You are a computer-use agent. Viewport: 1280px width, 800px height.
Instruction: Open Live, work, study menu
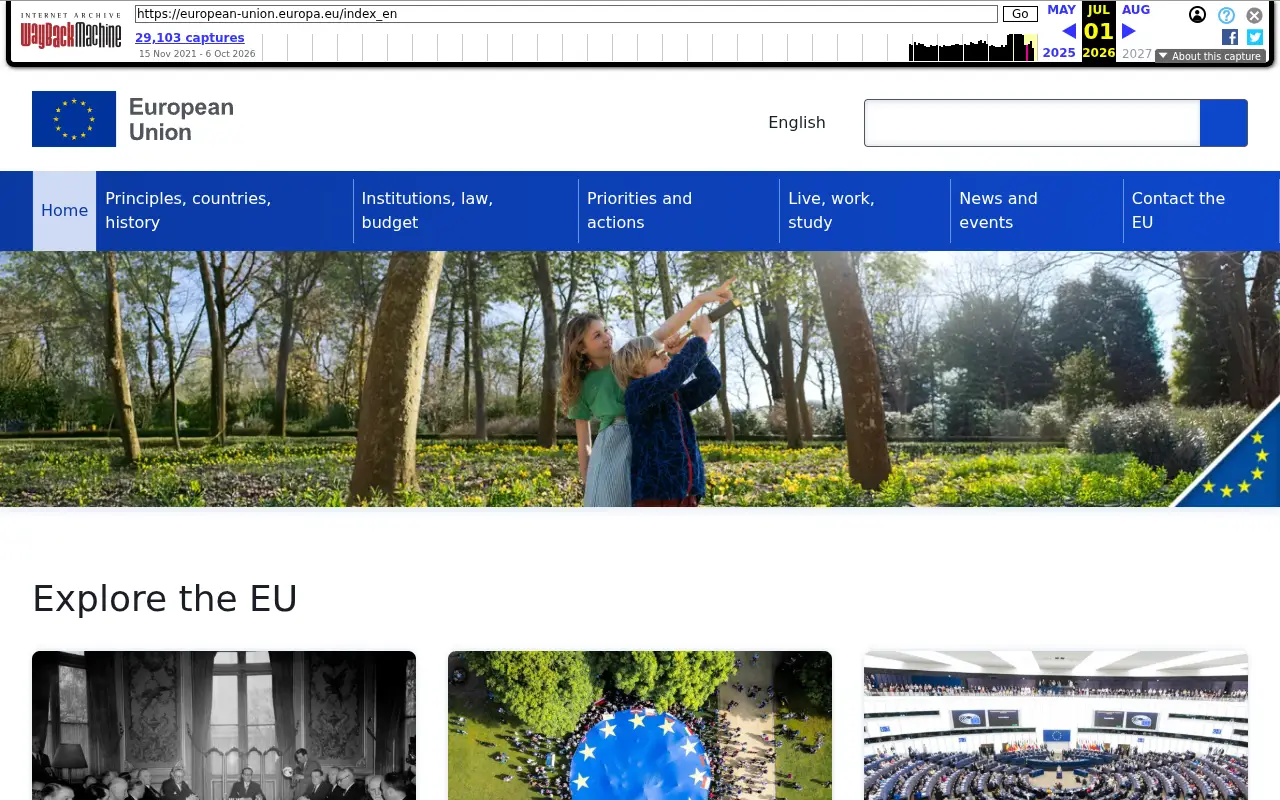pyautogui.click(x=865, y=211)
